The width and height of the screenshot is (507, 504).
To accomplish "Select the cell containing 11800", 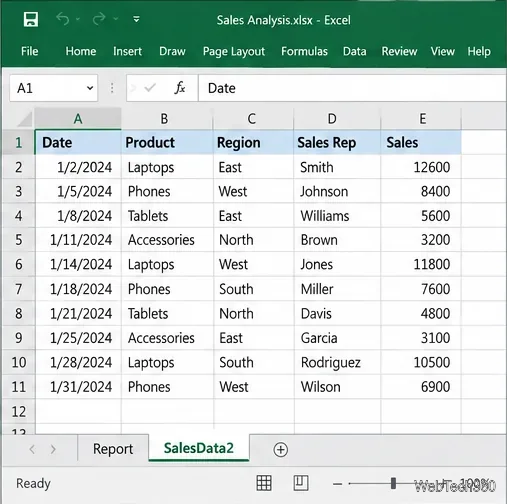I will [x=421, y=264].
